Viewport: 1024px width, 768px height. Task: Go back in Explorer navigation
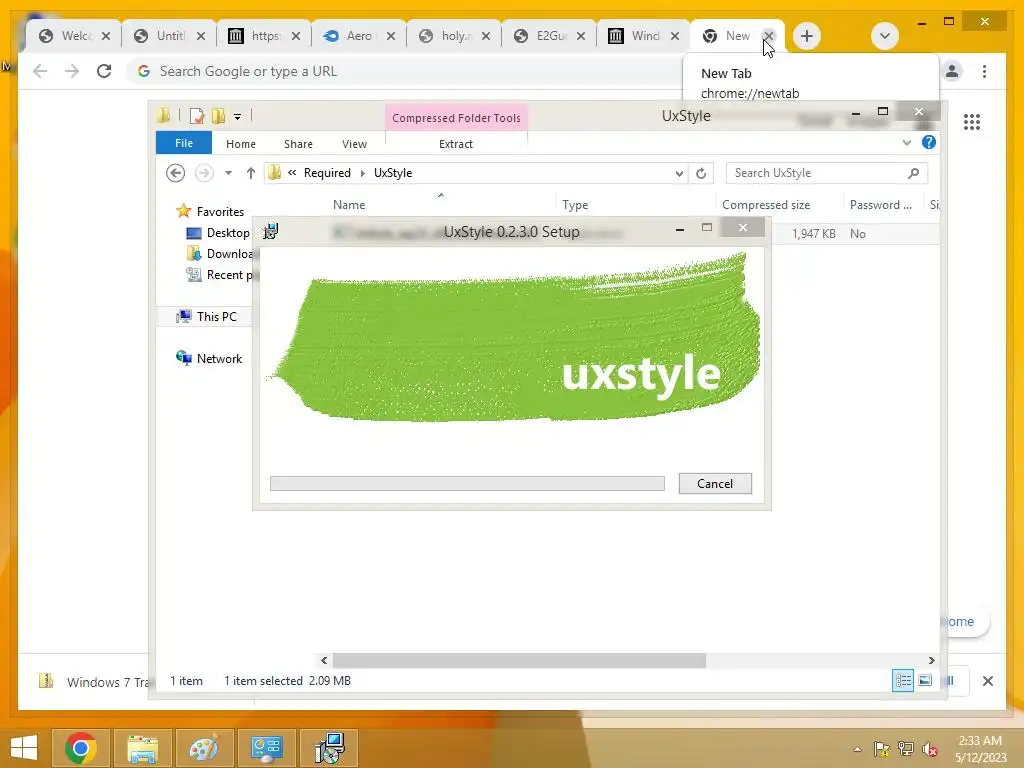(175, 173)
